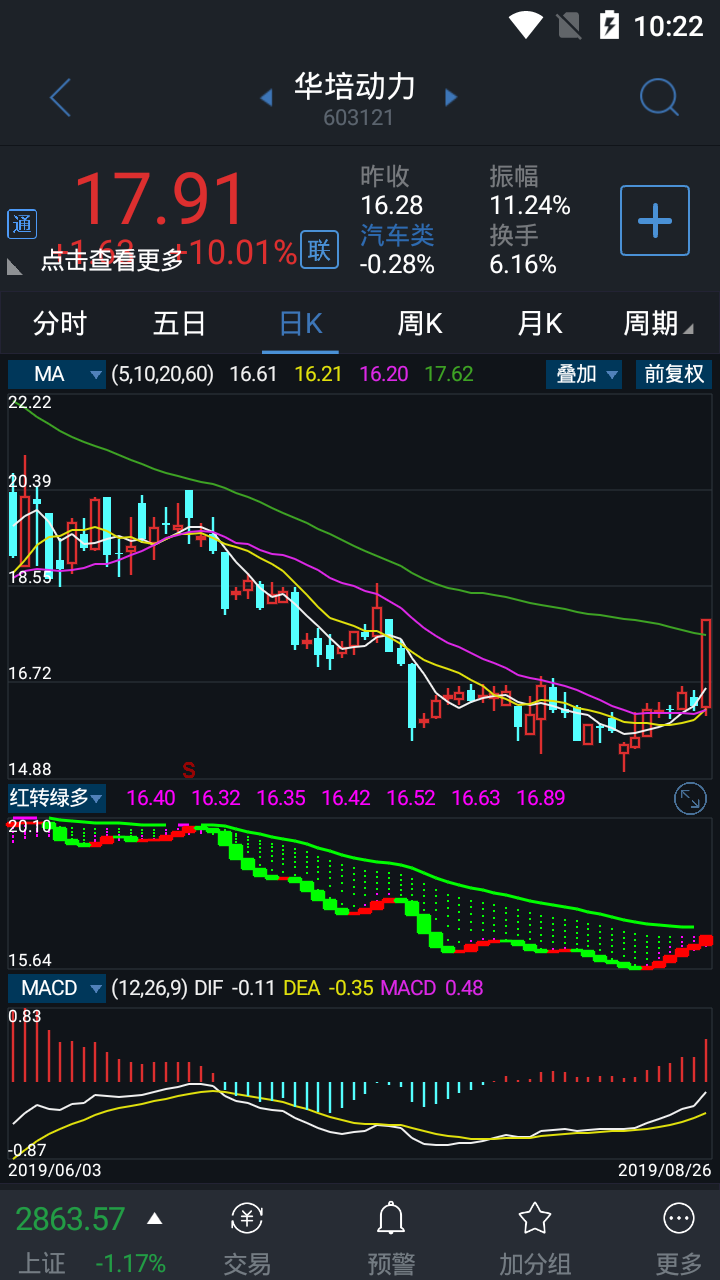Open 周期 period dropdown

(x=657, y=323)
